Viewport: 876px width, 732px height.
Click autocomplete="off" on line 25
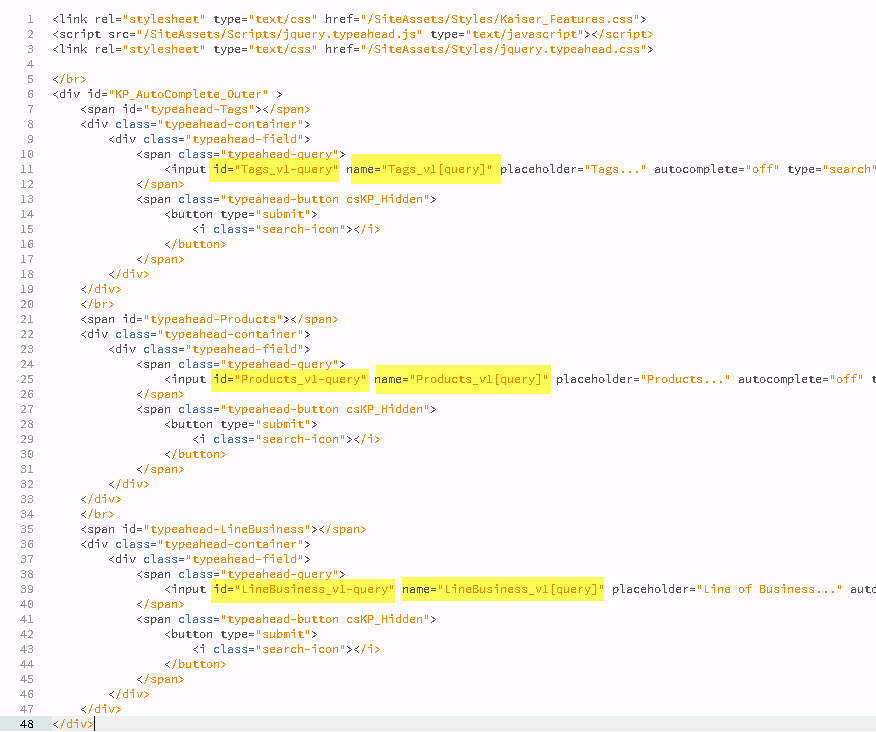pos(801,379)
